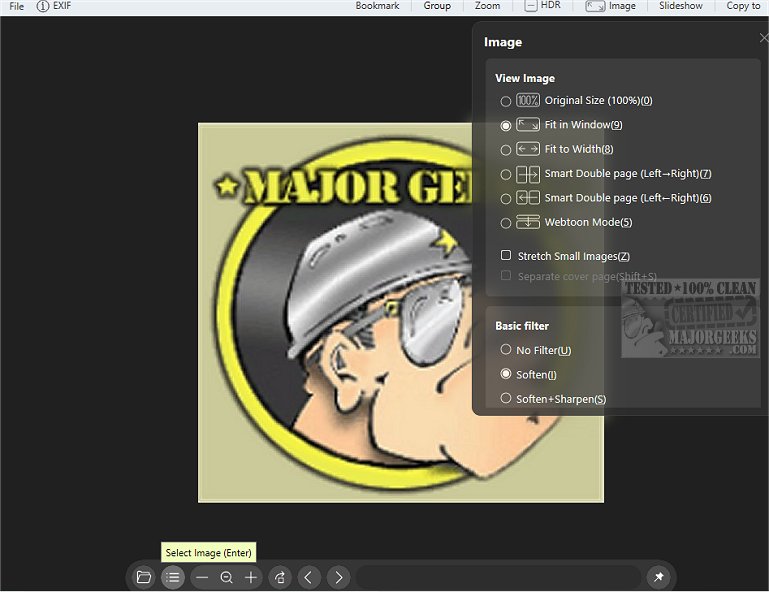Click the Fit to Width arrows icon
The image size is (769, 592).
[x=528, y=149]
